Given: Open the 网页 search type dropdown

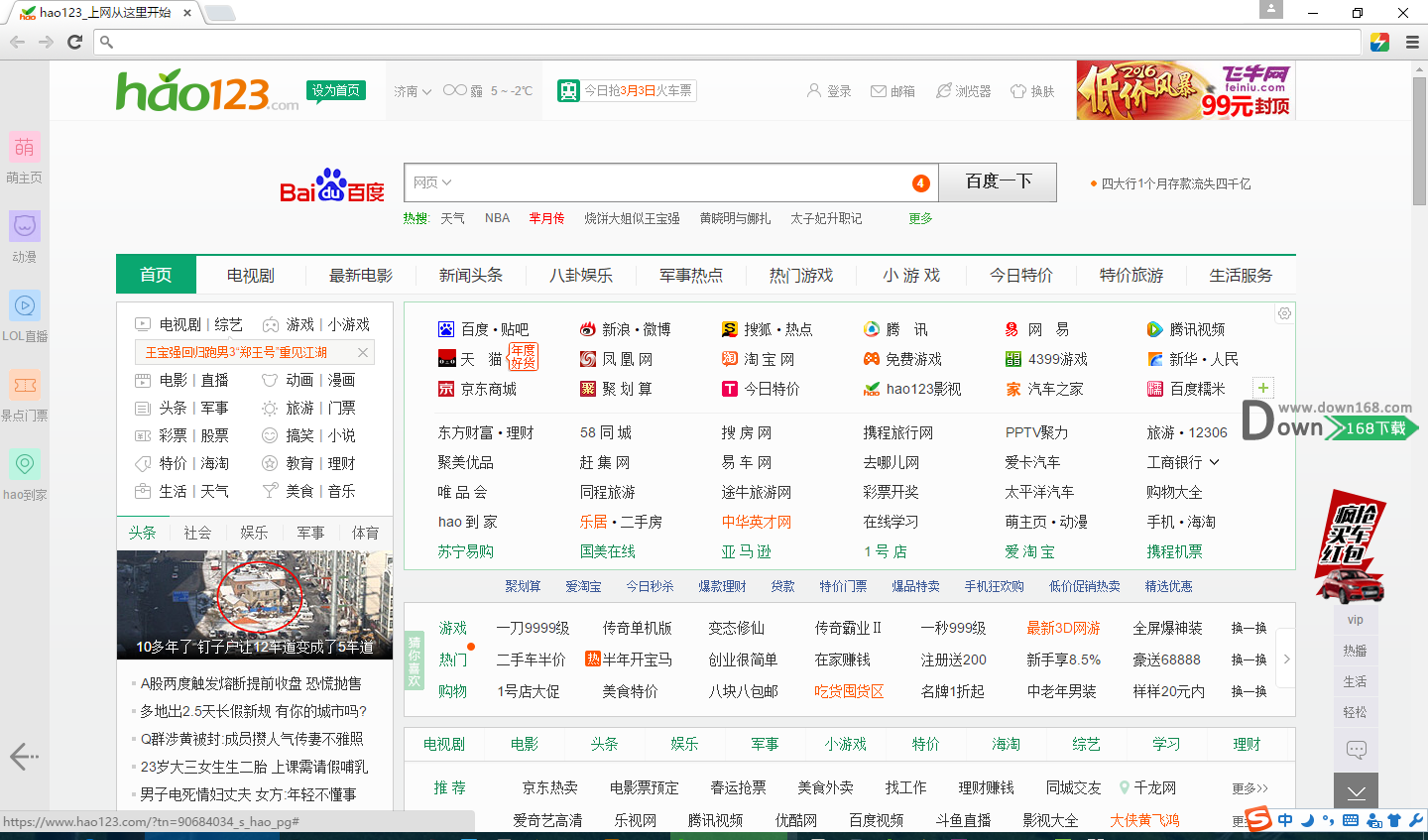Looking at the screenshot, I should click(x=432, y=182).
